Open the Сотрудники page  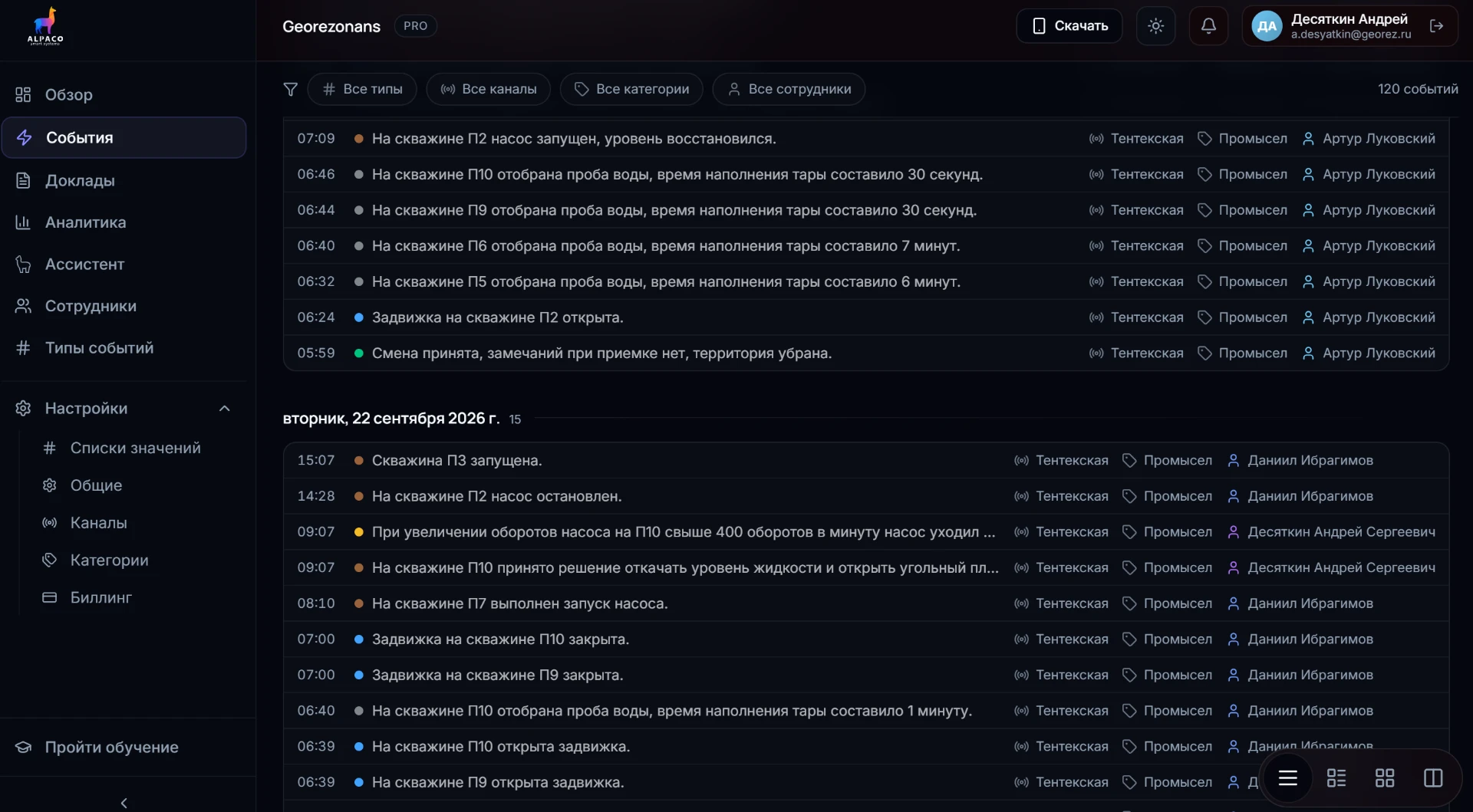click(124, 306)
